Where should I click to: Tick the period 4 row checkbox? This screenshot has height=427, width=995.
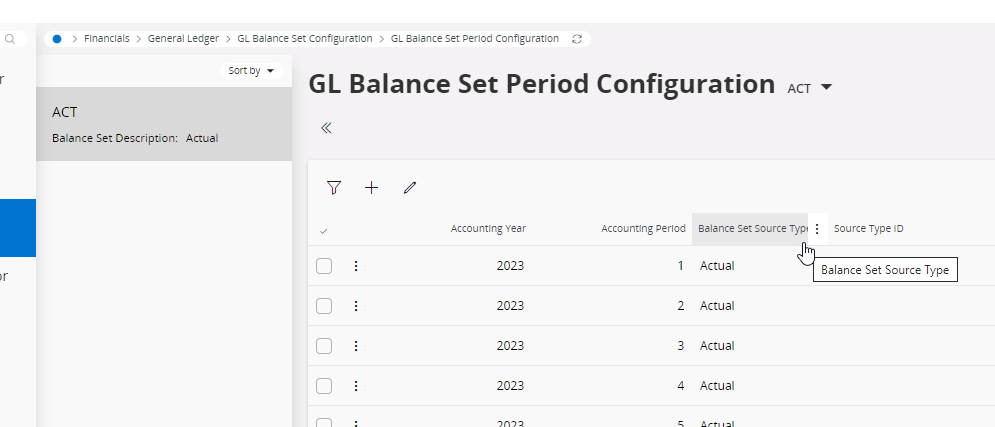[x=324, y=386]
